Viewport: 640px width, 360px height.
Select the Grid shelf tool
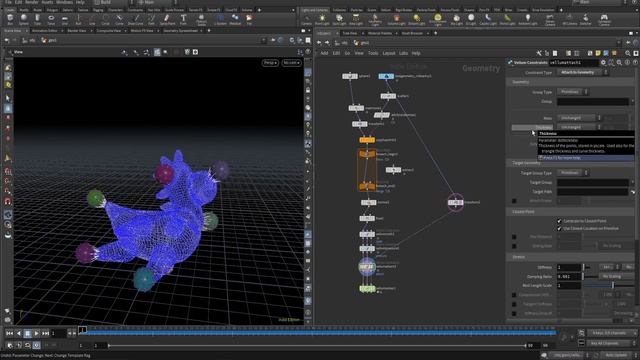[64, 19]
